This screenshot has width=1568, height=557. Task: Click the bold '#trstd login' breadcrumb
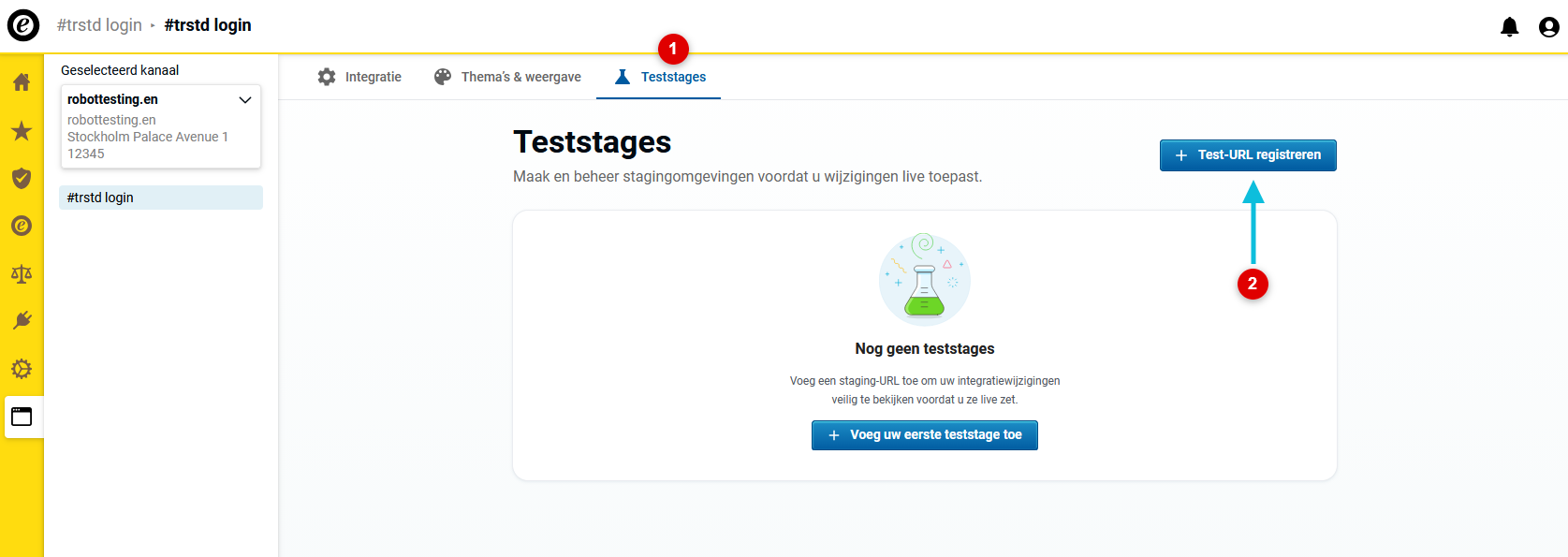click(208, 25)
